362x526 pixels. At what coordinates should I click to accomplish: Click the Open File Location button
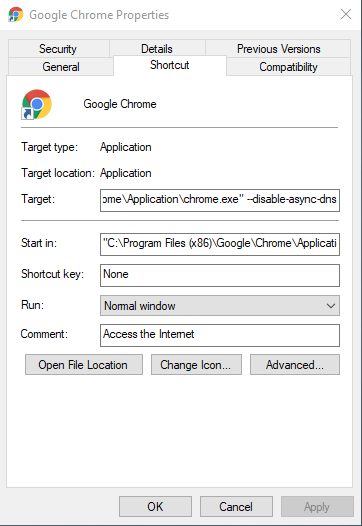pyautogui.click(x=84, y=365)
